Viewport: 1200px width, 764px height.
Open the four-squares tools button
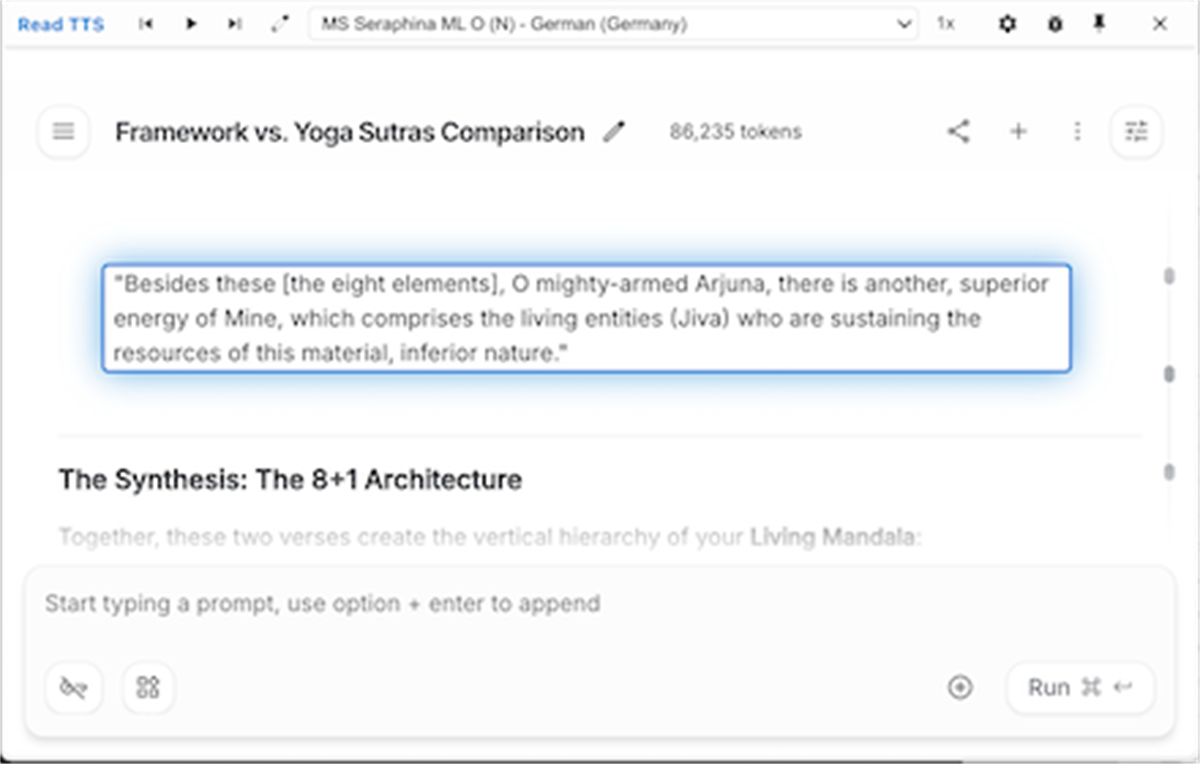click(x=148, y=687)
